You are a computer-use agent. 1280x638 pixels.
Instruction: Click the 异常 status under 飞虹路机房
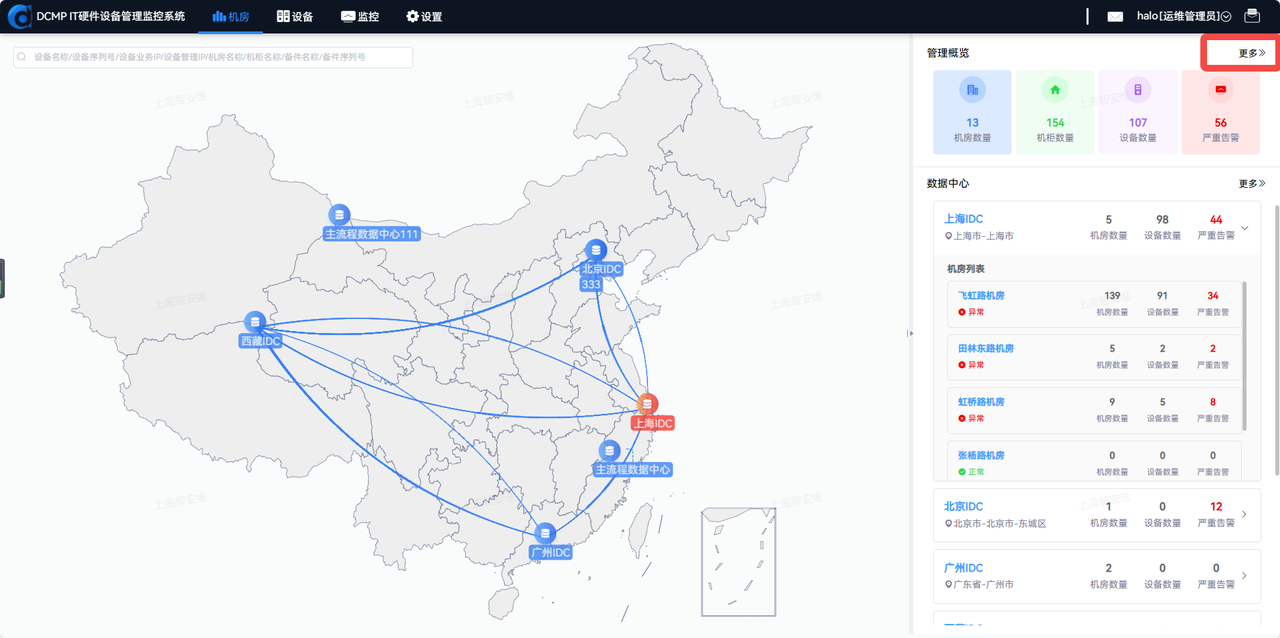[971, 312]
